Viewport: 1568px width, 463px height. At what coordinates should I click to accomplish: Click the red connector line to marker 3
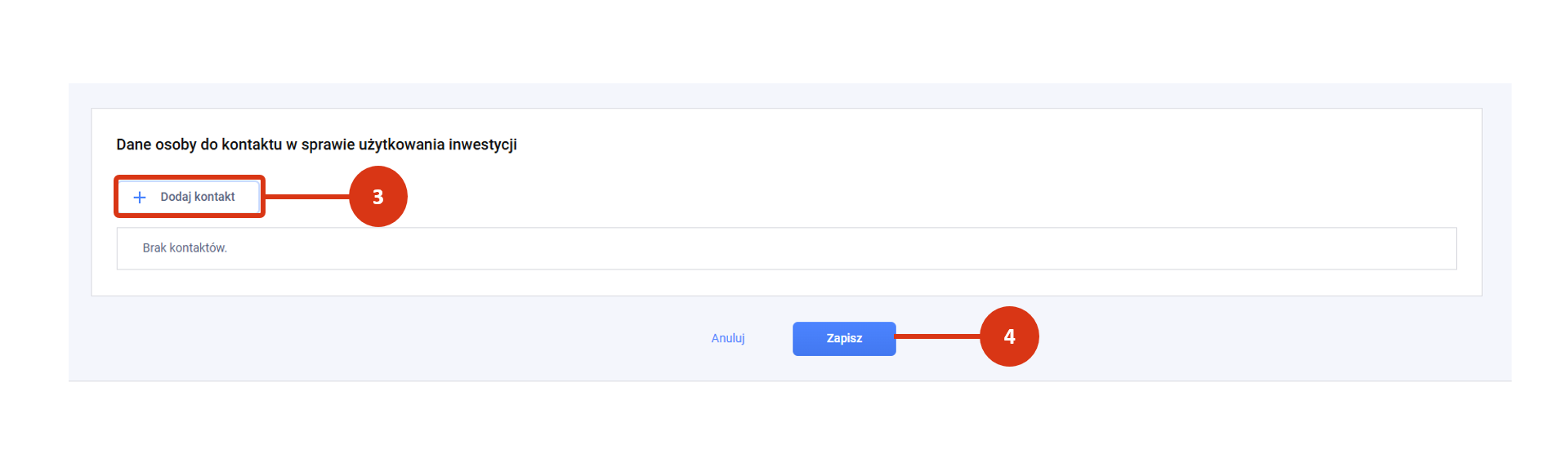click(307, 197)
